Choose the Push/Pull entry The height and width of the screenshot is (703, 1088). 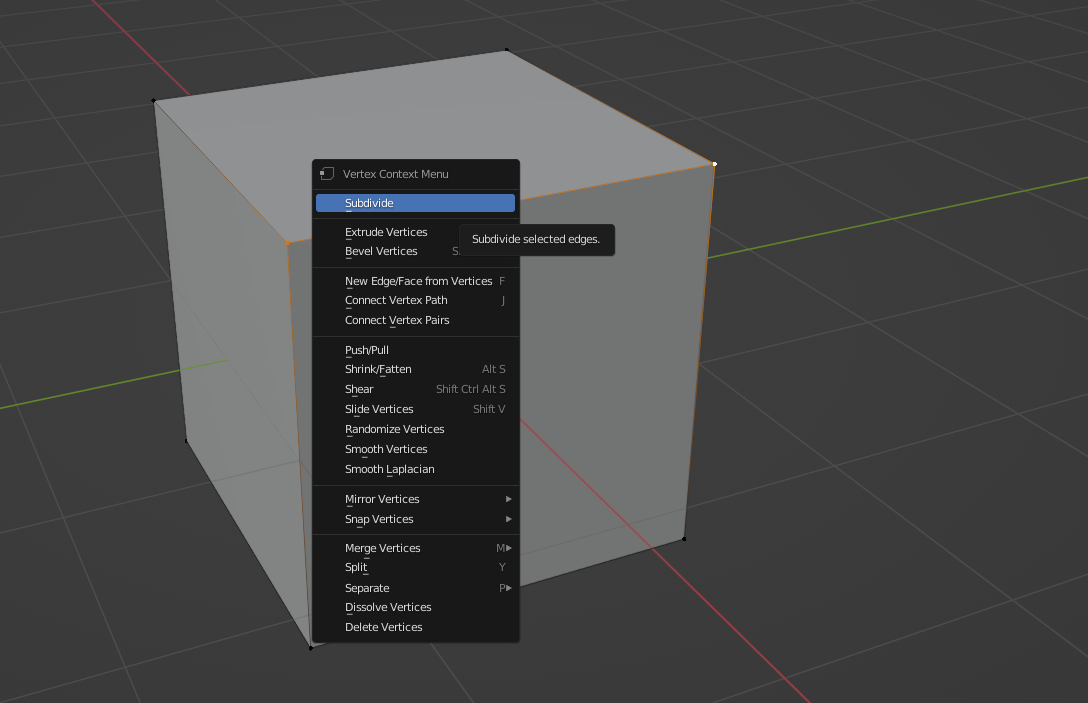click(x=415, y=350)
